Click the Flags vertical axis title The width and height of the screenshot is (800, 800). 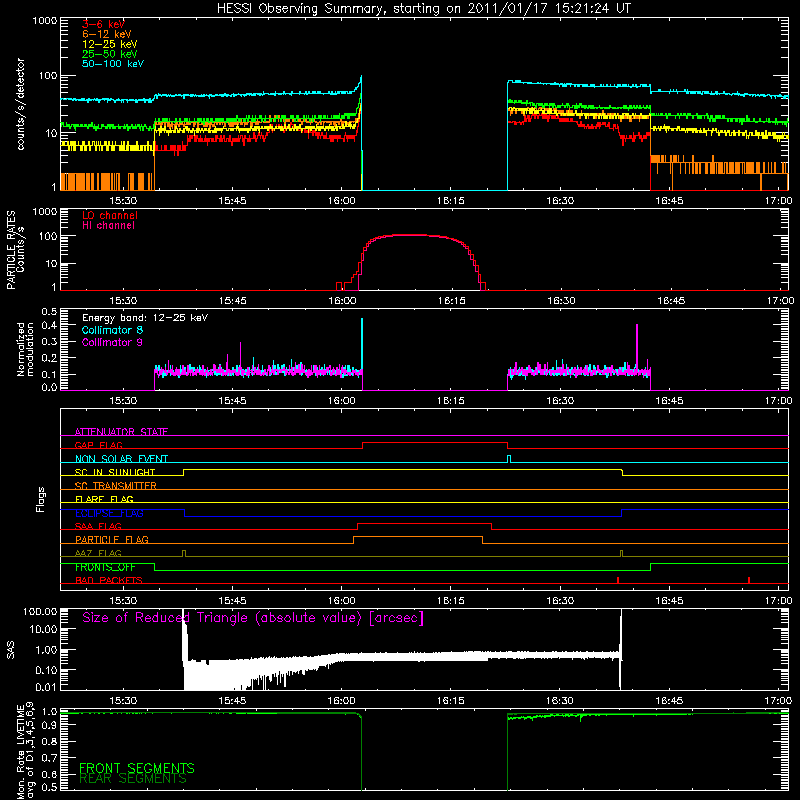[x=41, y=499]
